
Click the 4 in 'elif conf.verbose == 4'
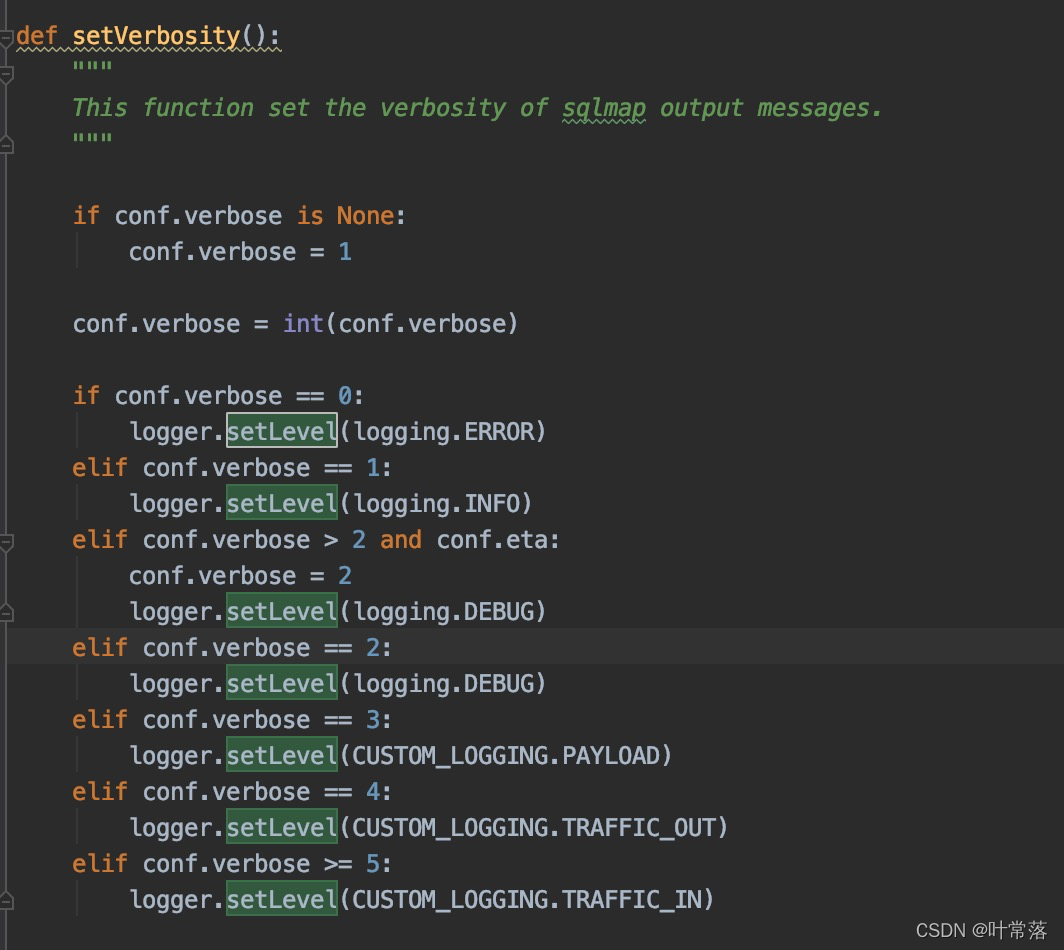[373, 791]
